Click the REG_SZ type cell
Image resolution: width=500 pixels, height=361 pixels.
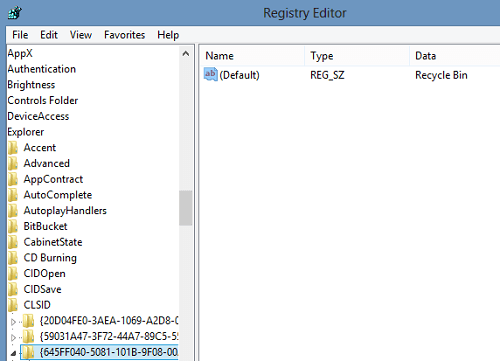point(327,75)
